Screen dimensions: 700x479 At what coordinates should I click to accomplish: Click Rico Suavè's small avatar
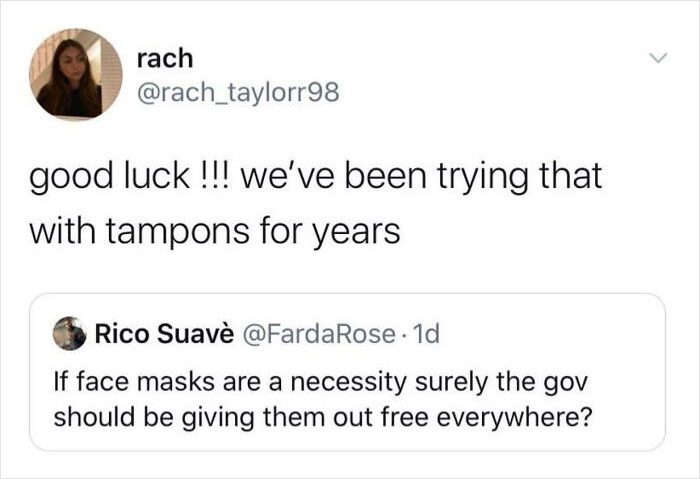69,333
